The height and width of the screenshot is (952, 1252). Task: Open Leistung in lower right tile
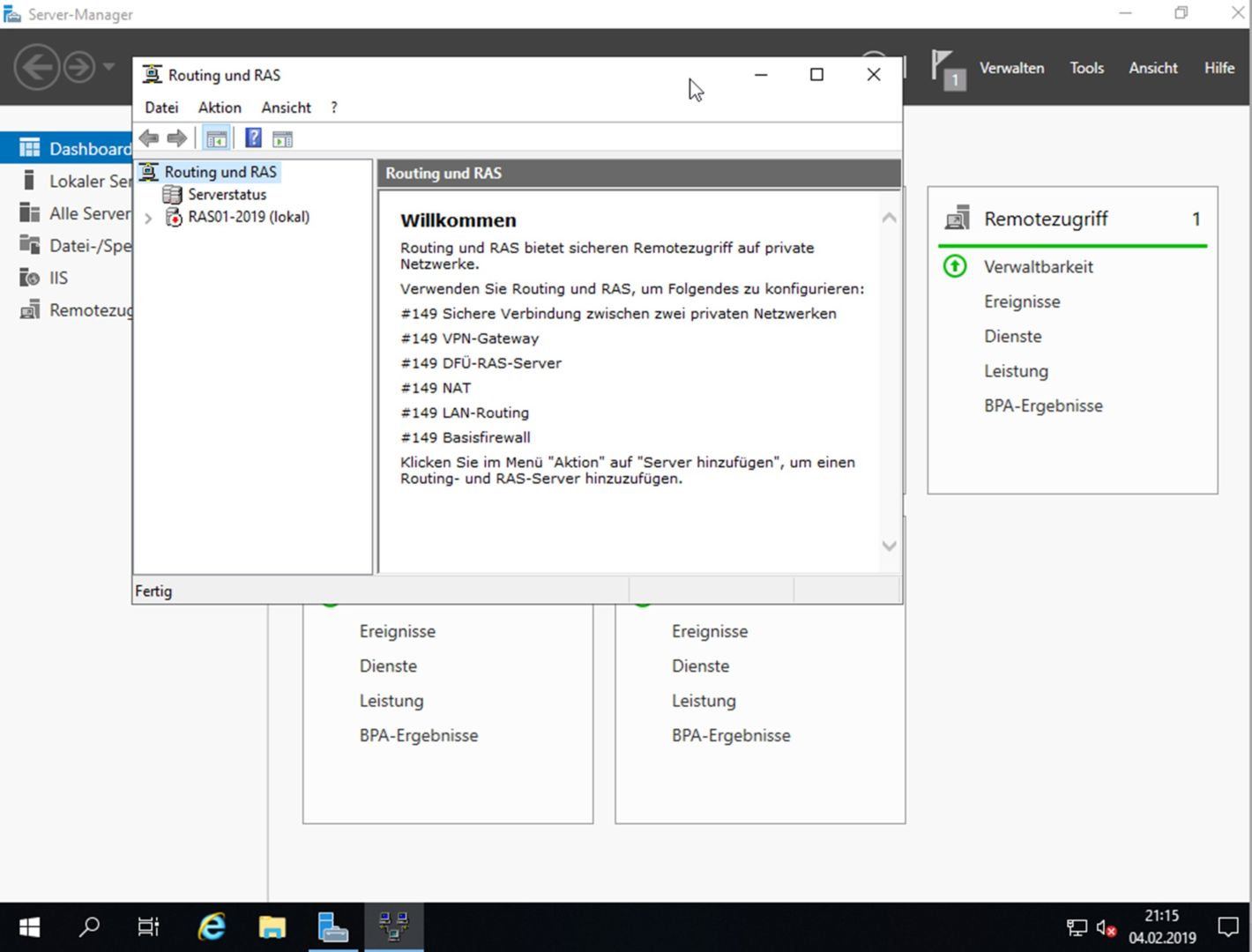click(x=703, y=701)
